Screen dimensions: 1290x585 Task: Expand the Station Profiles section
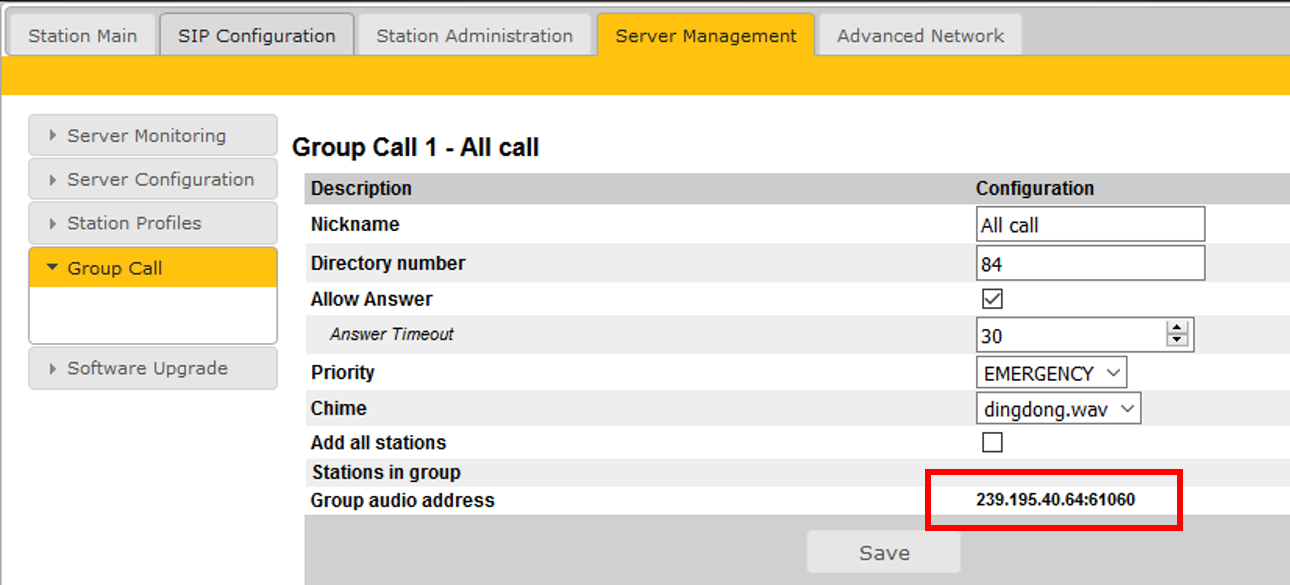pos(153,223)
